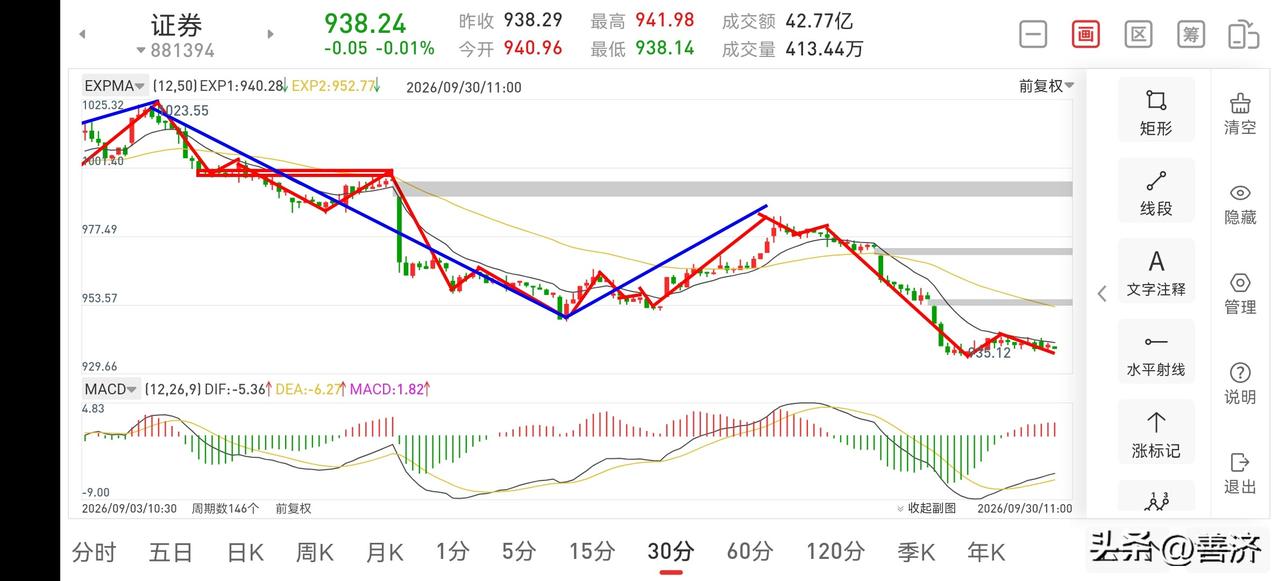Open the MACD indicator dropdown
This screenshot has height=581, width=1278.
(109, 389)
